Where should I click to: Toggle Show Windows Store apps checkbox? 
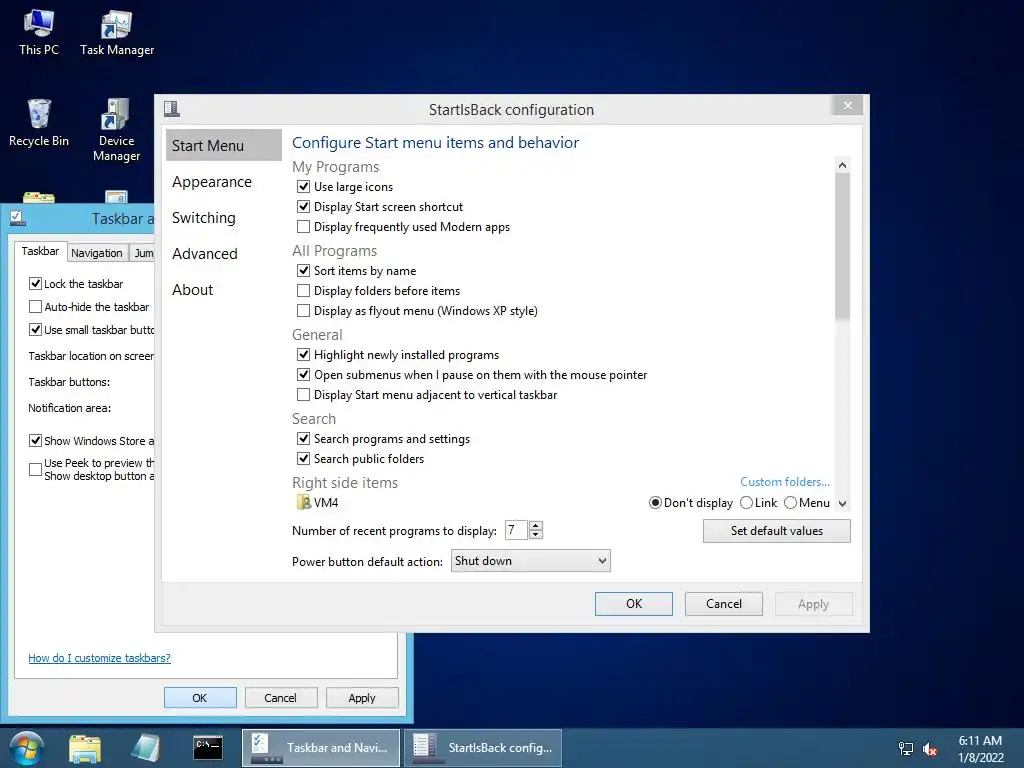tap(35, 441)
